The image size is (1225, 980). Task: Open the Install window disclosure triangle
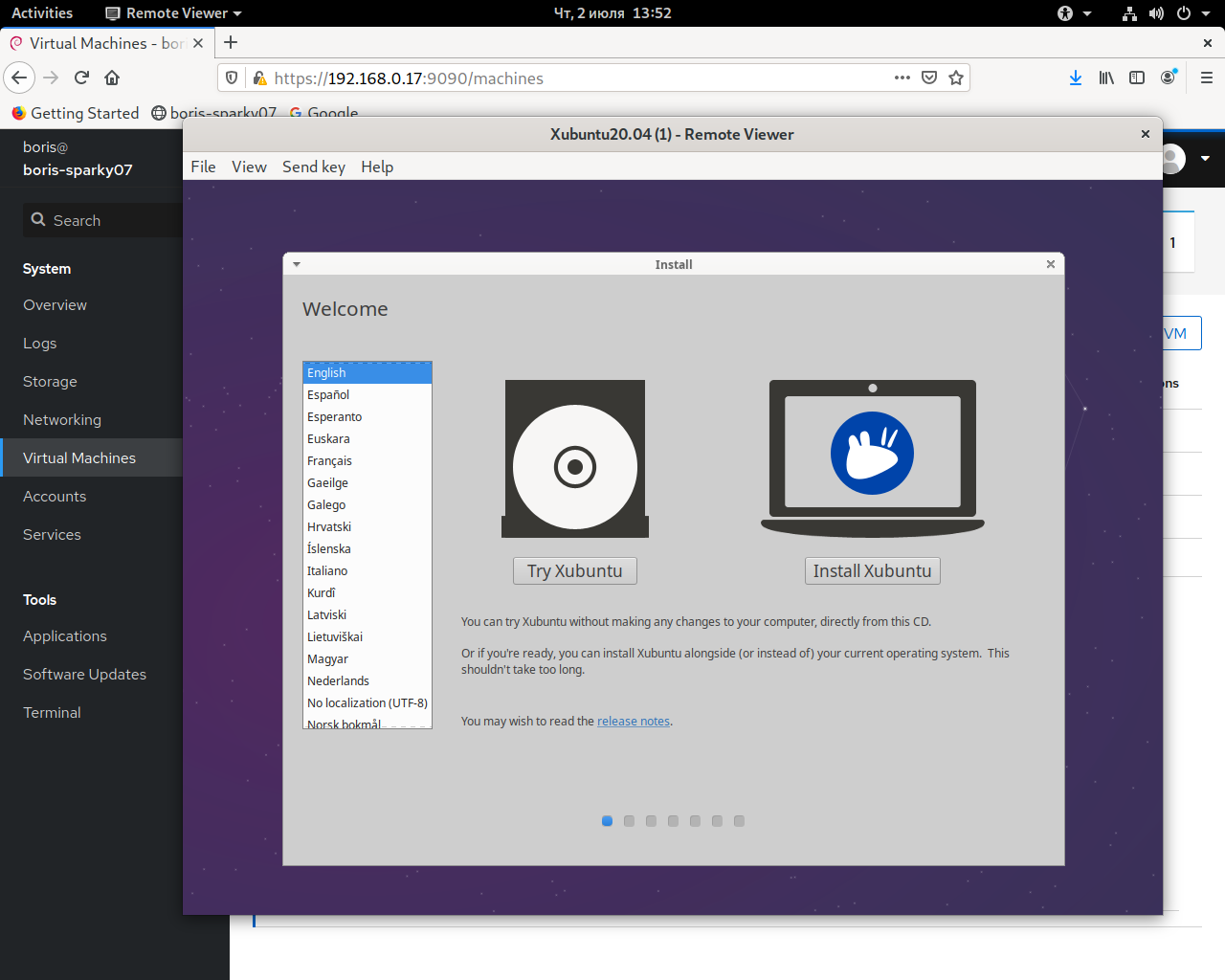[296, 264]
